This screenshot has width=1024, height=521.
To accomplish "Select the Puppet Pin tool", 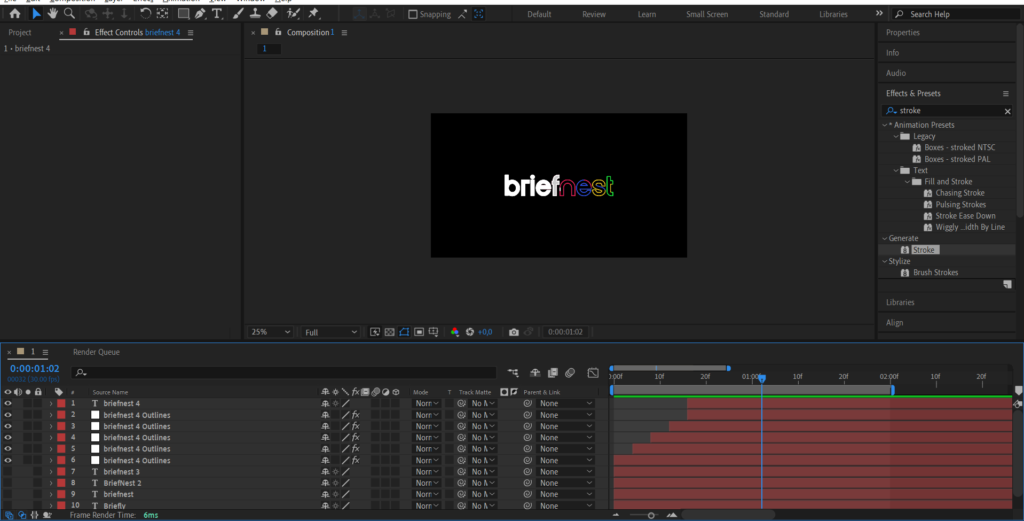I will click(x=313, y=14).
